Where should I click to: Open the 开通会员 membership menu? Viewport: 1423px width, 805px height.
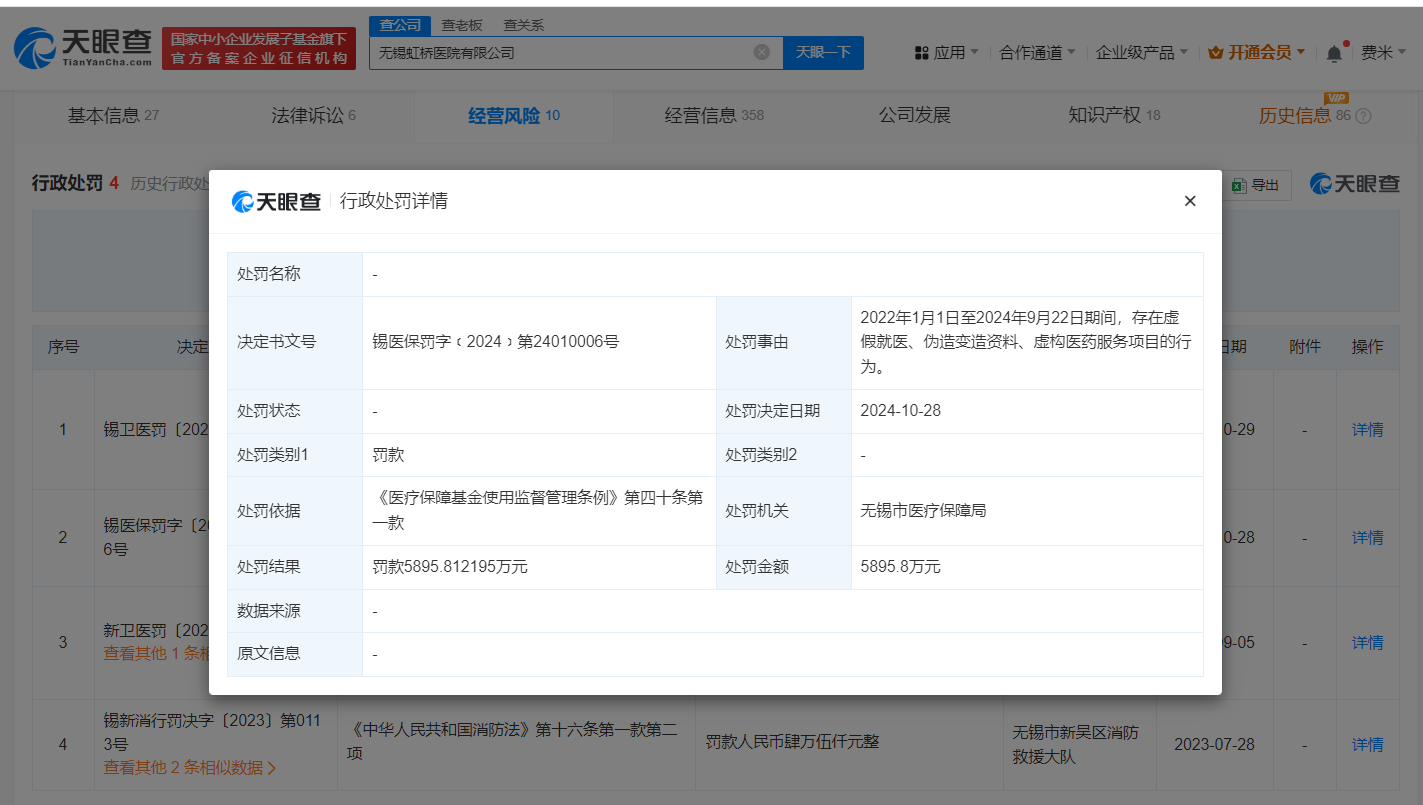tap(1257, 53)
